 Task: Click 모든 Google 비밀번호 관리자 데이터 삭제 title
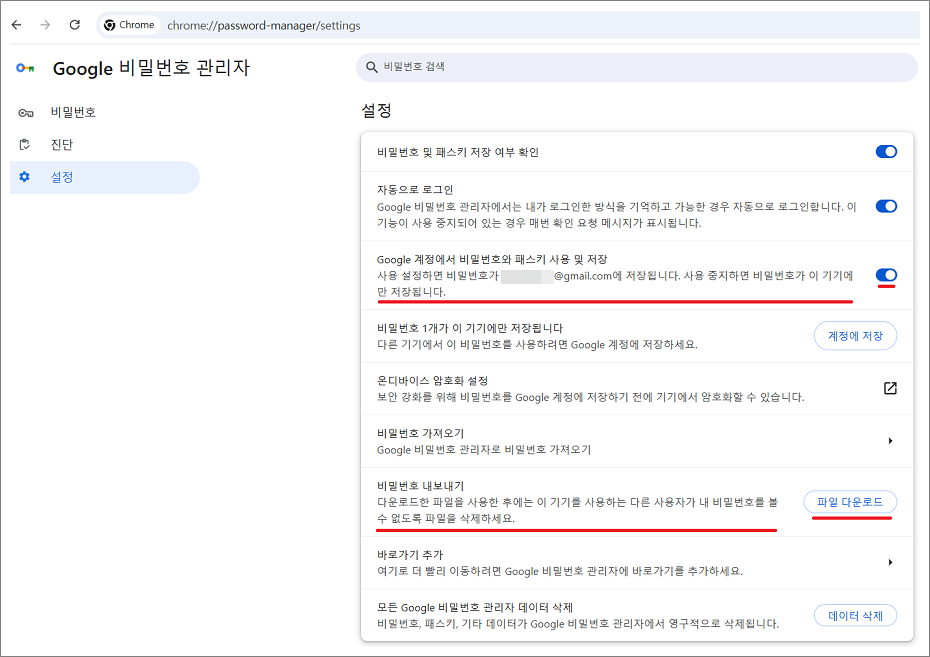475,607
